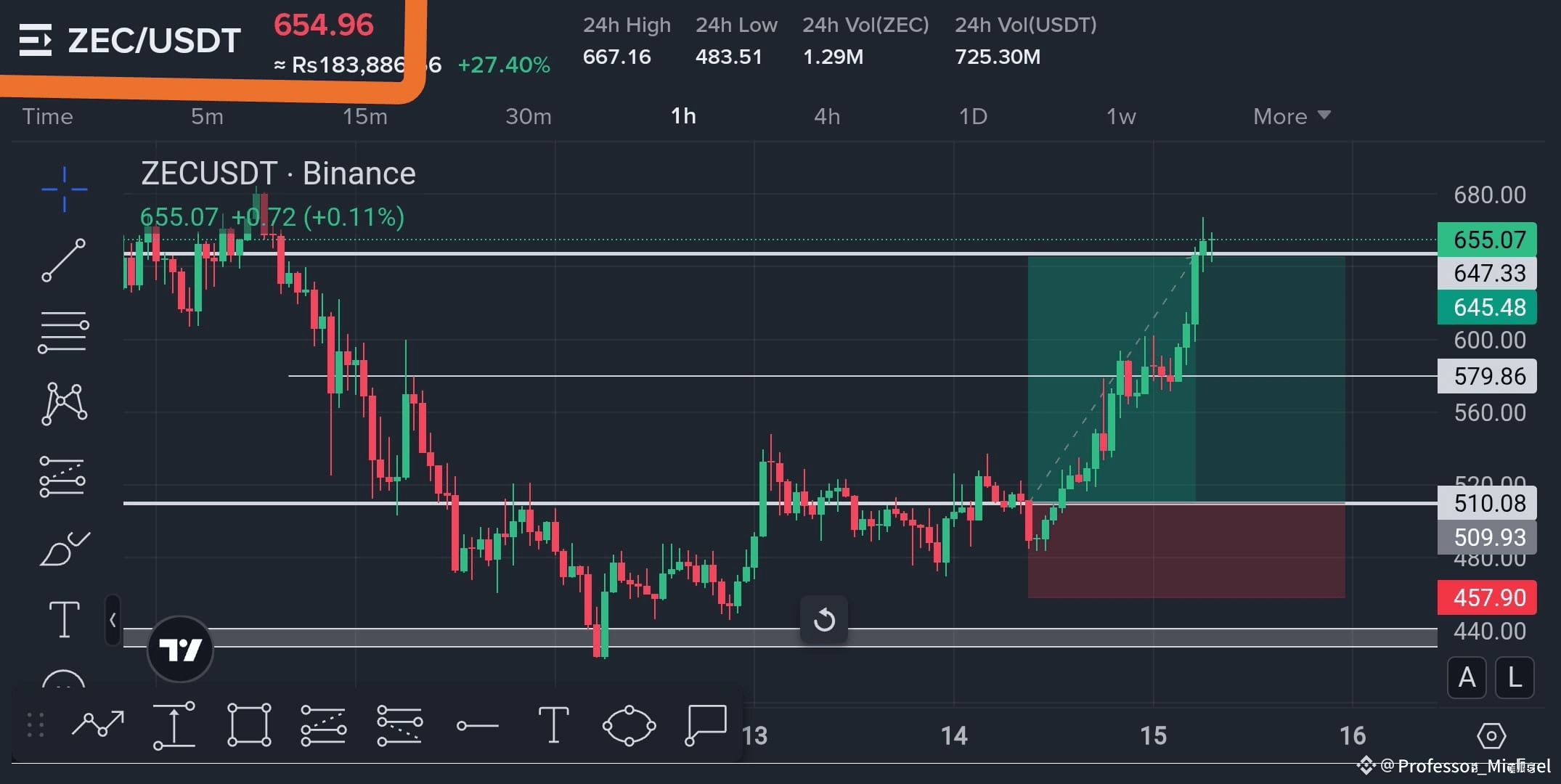Click the +27.40% change value
Image resolution: width=1561 pixels, height=784 pixels.
coord(504,65)
